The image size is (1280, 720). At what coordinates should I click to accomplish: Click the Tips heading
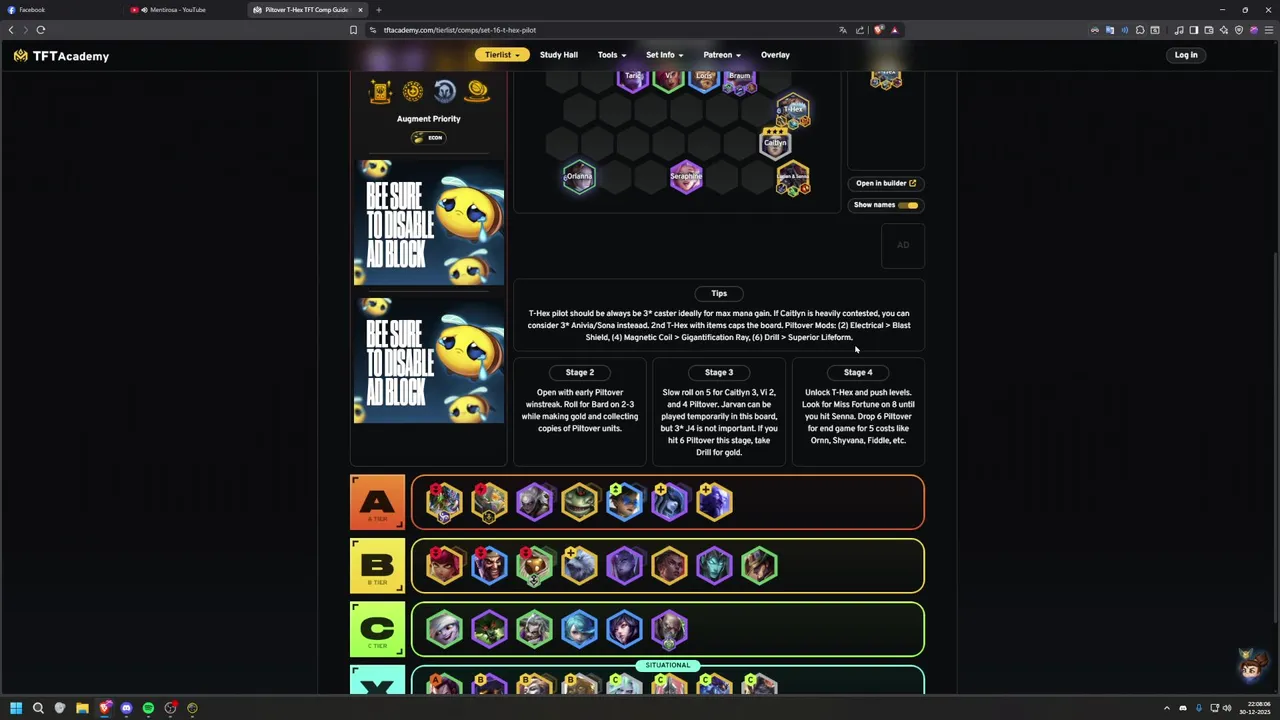click(719, 293)
